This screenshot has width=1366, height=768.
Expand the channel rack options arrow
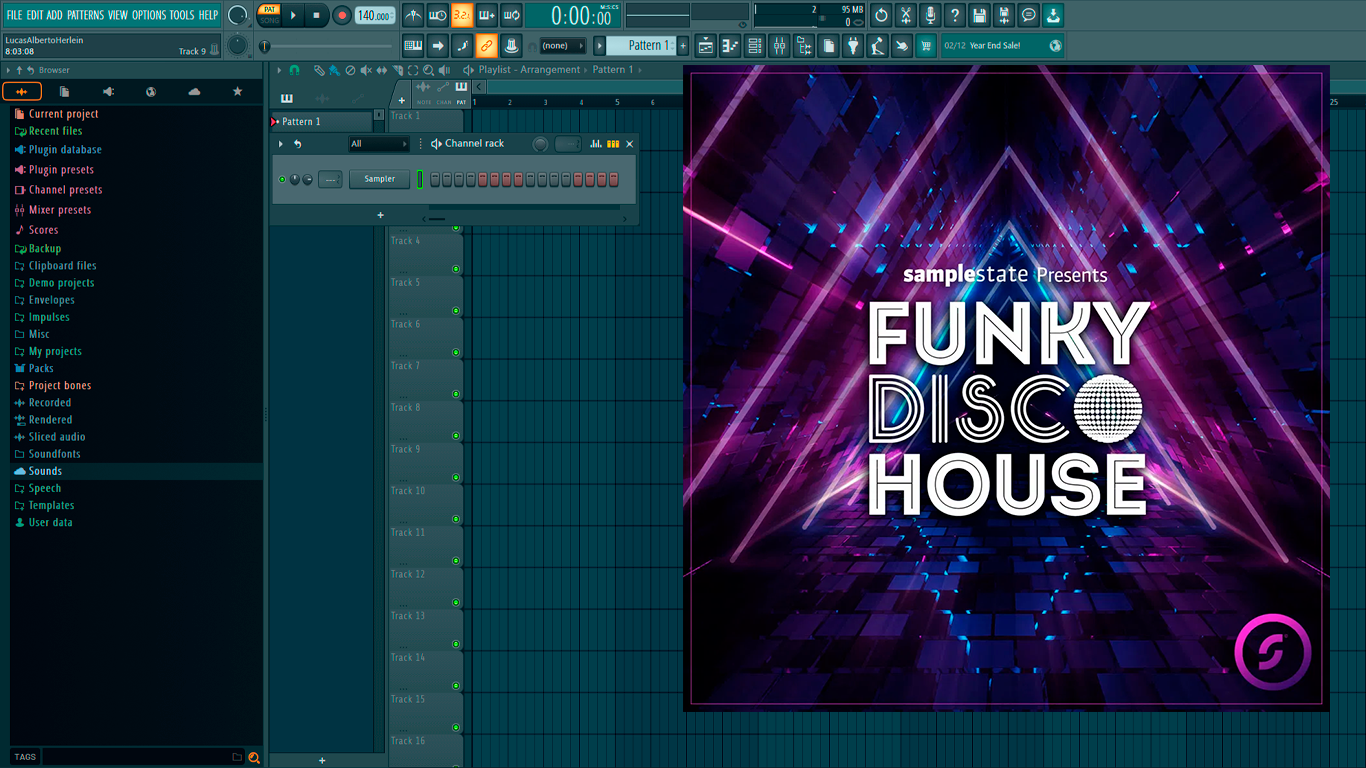pos(281,144)
